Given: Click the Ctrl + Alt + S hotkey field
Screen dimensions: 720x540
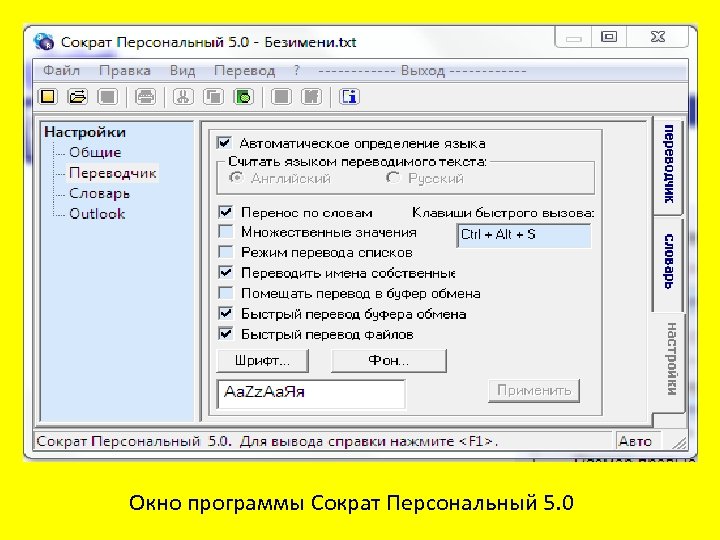Looking at the screenshot, I should [x=523, y=235].
